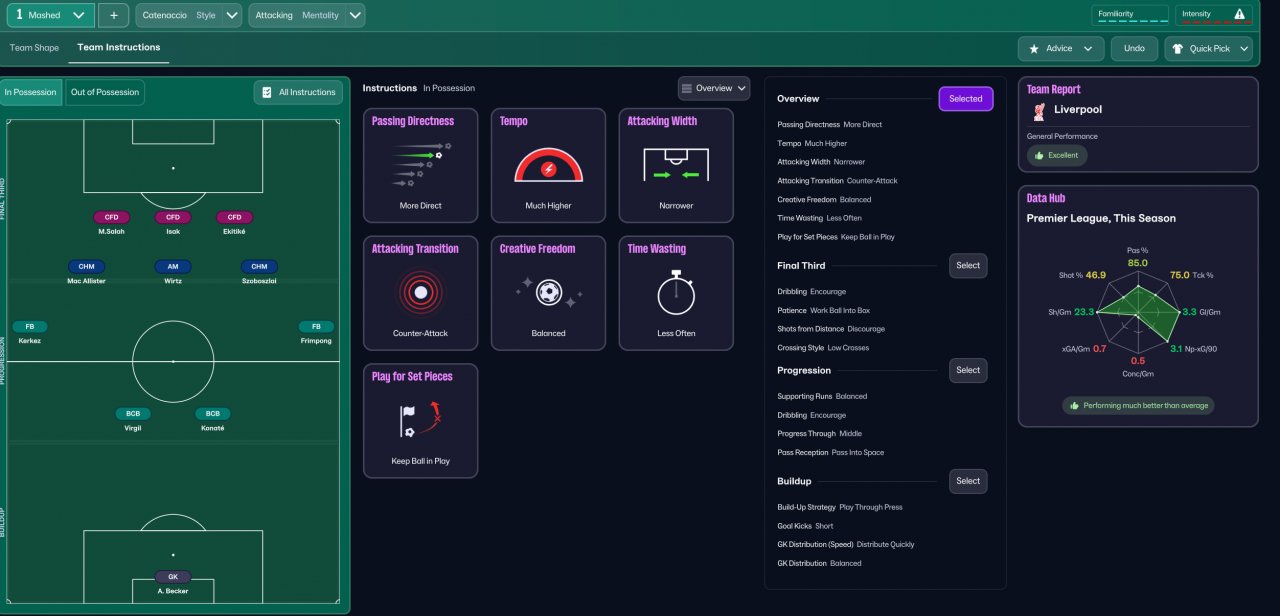Click the Undo button
This screenshot has width=1280, height=616.
[1134, 48]
